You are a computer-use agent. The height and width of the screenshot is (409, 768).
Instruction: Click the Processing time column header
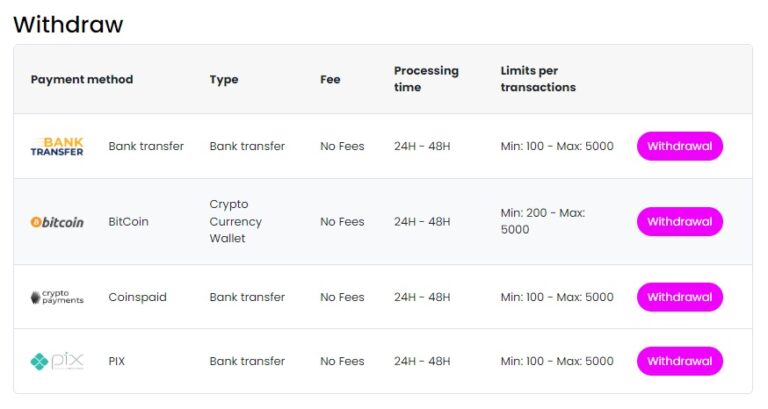(426, 79)
